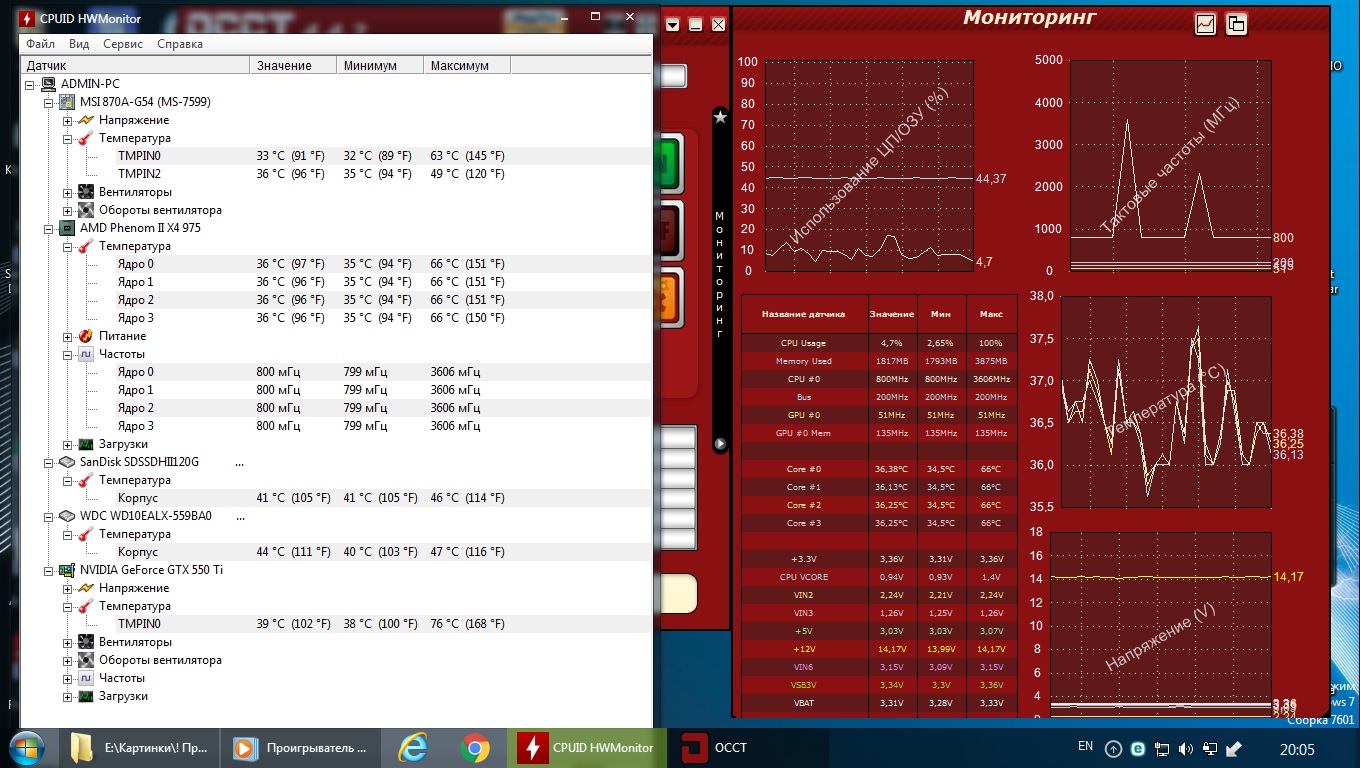Collapse the NVIDIA GeForce GTX 550 Ti node
Viewport: 1360px width, 768px height.
(x=49, y=570)
